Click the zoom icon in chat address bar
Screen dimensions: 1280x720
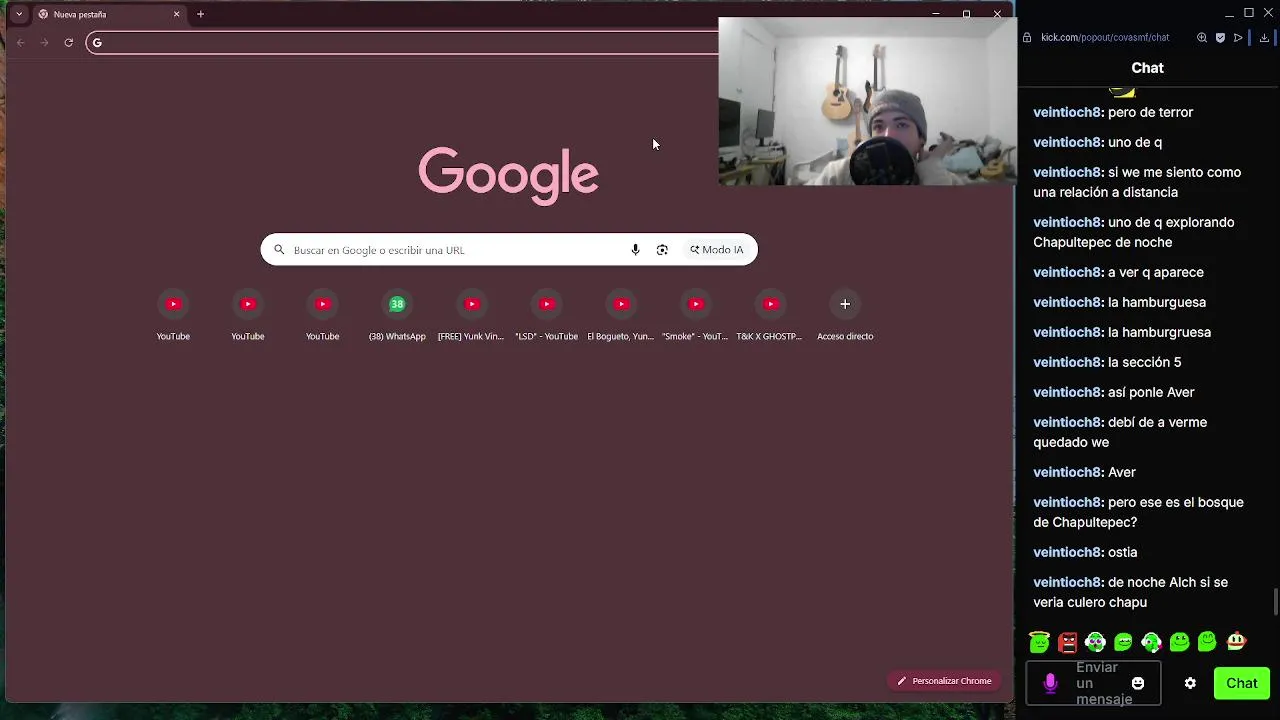1202,38
